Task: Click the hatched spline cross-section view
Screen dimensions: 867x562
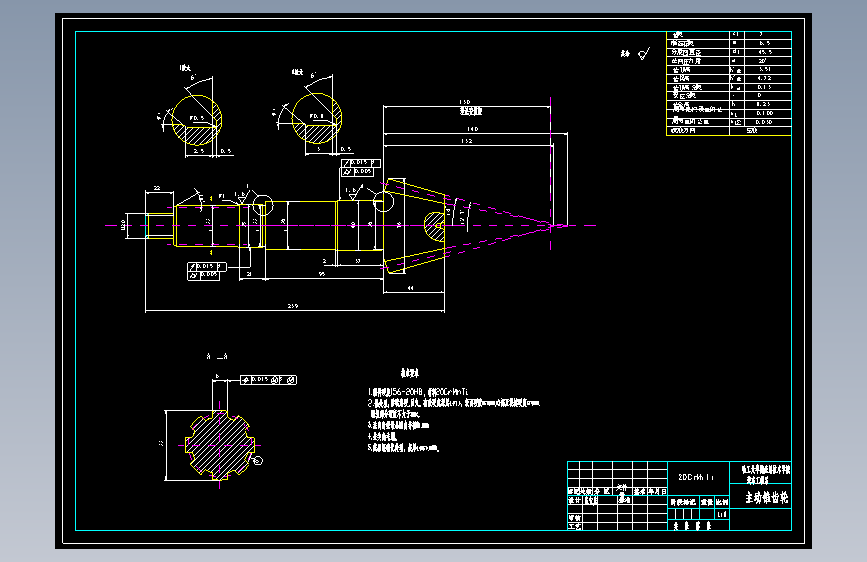Action: 220,444
